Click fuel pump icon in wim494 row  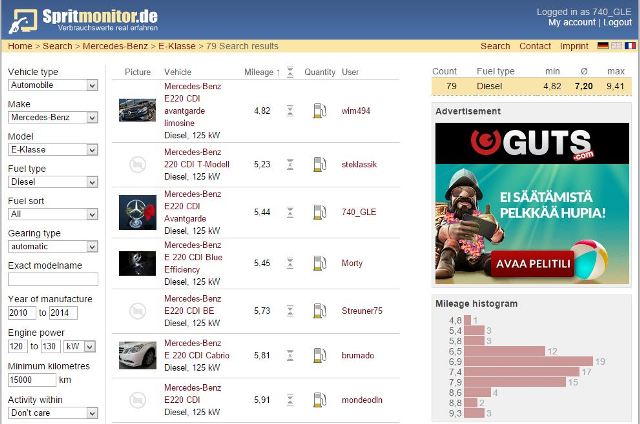click(318, 110)
